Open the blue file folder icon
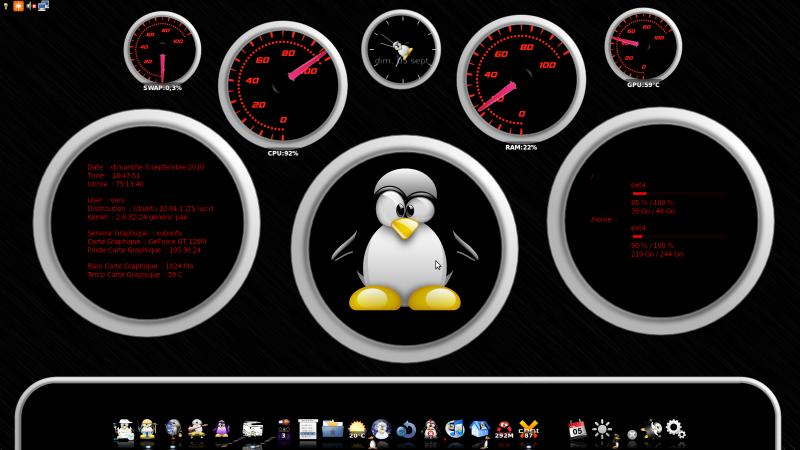 point(333,429)
